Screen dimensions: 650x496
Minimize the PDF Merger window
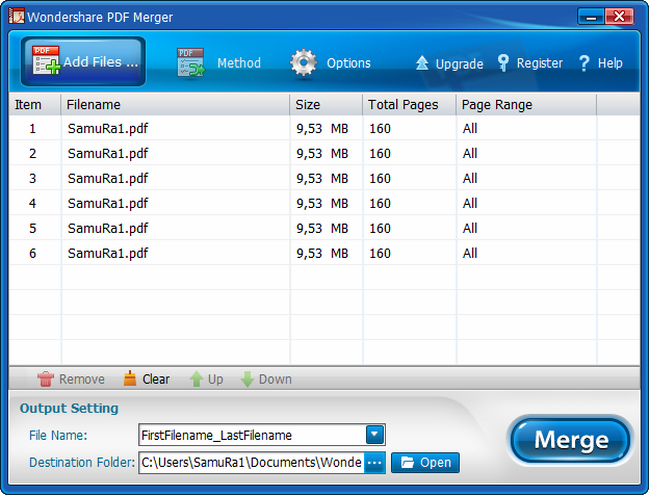click(591, 17)
